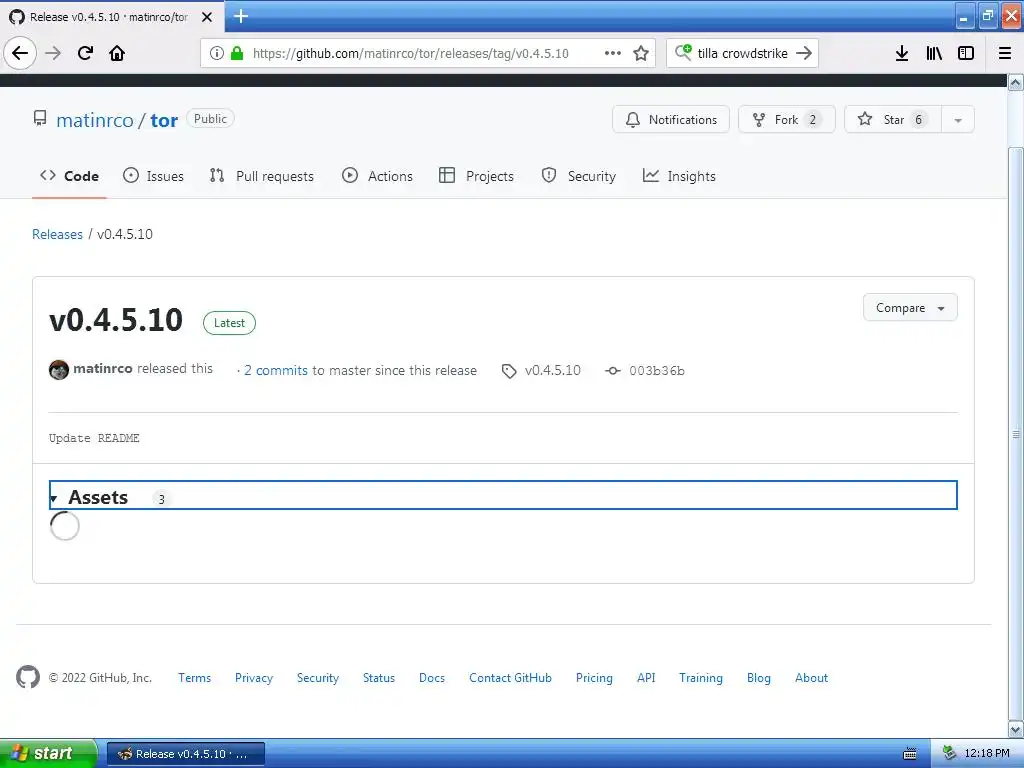The width and height of the screenshot is (1024, 768).
Task: Open the Docs footer link
Action: [432, 678]
